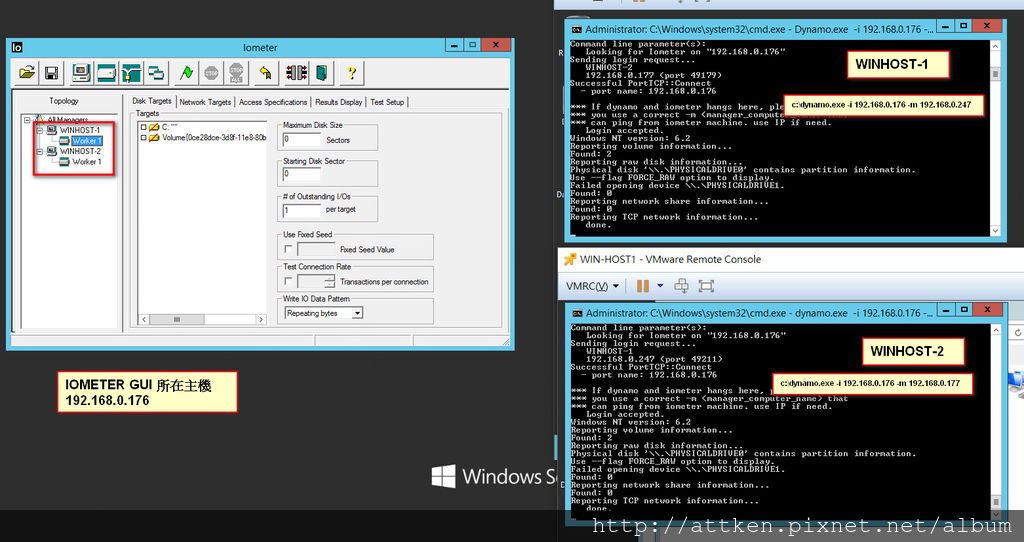Click the cmd icon in WINHOST-2 console title
This screenshot has width=1024, height=542.
point(577,313)
